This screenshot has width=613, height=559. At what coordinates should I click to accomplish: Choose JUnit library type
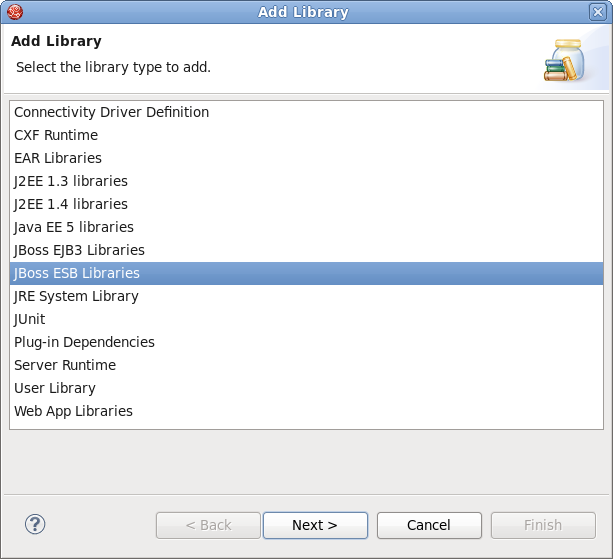coord(30,319)
